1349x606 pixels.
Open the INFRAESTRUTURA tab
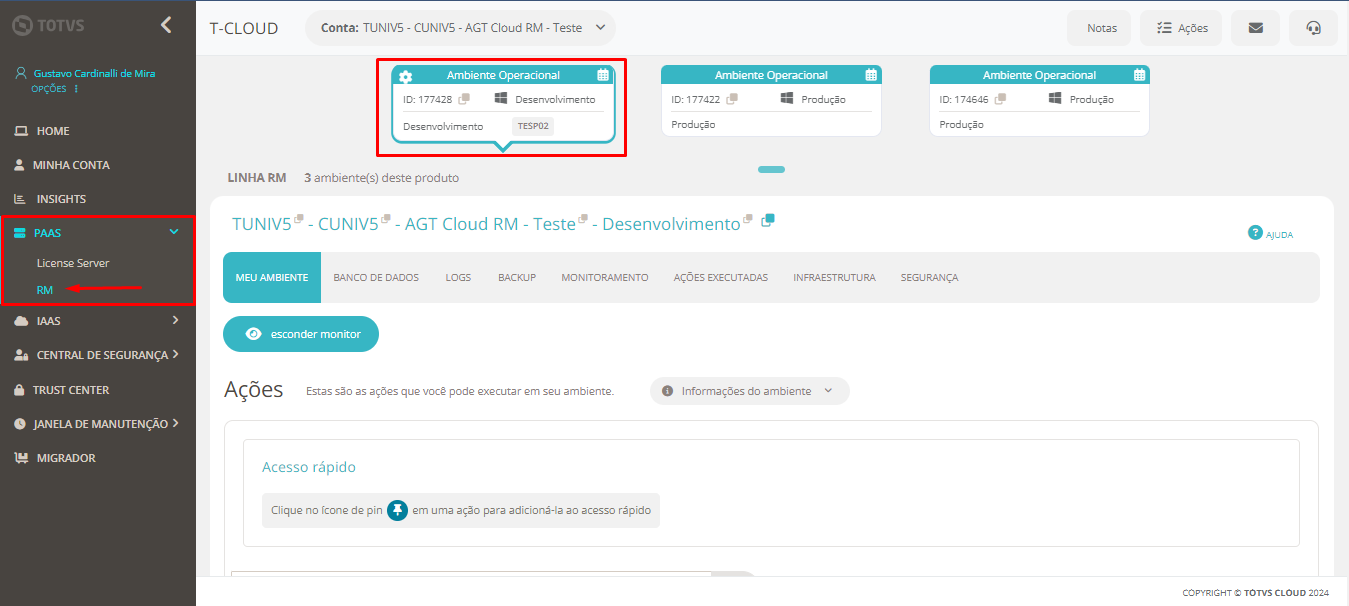[x=834, y=278]
